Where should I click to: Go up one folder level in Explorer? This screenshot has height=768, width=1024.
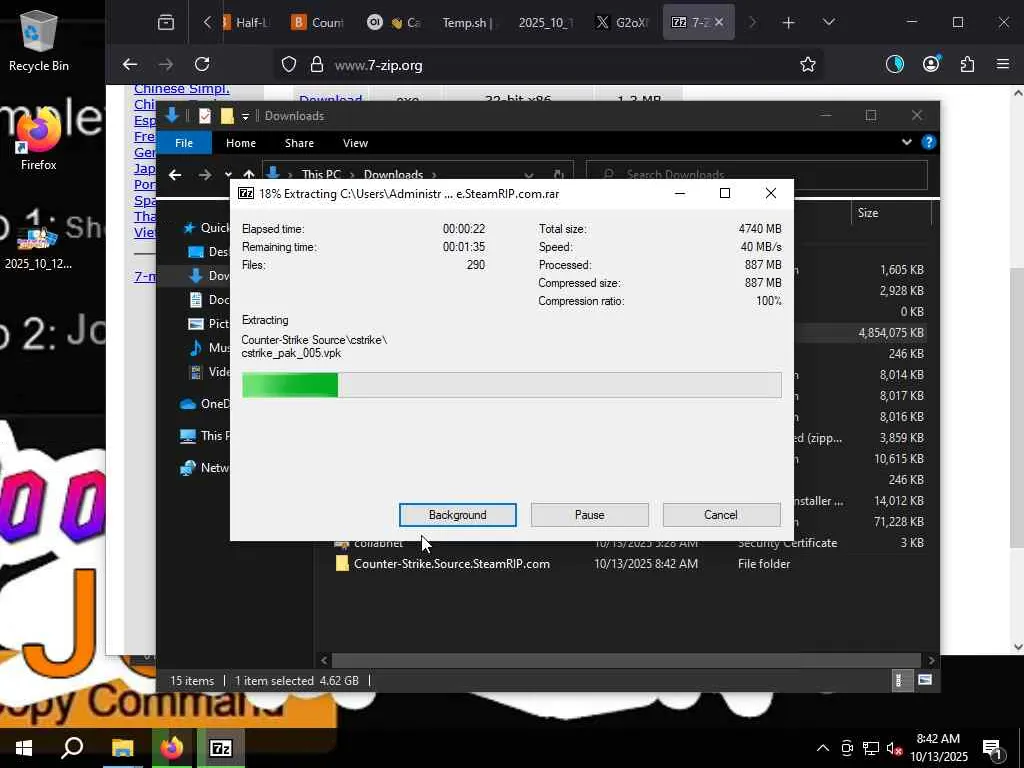[x=248, y=174]
